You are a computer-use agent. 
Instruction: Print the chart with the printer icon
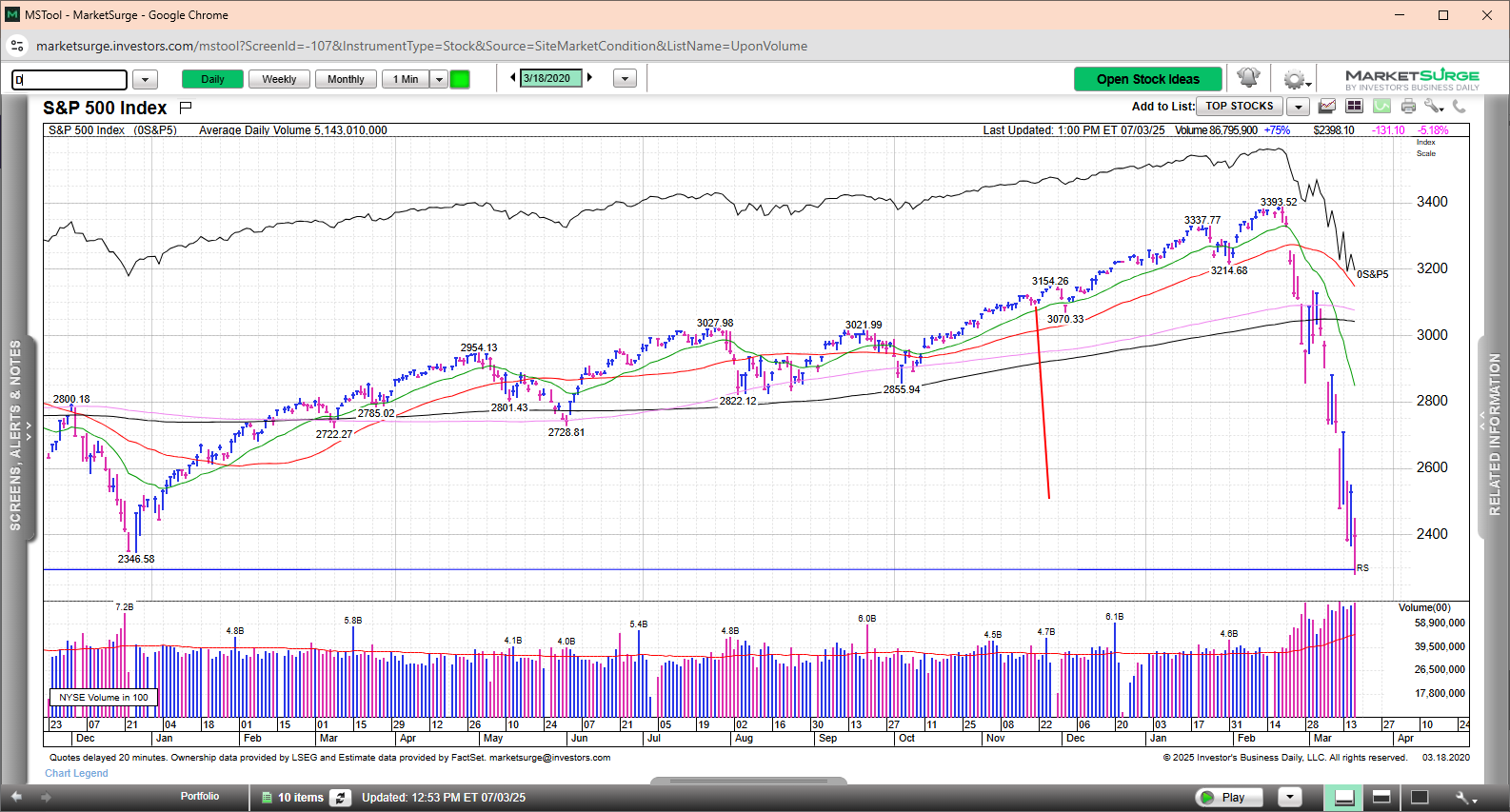click(1408, 107)
